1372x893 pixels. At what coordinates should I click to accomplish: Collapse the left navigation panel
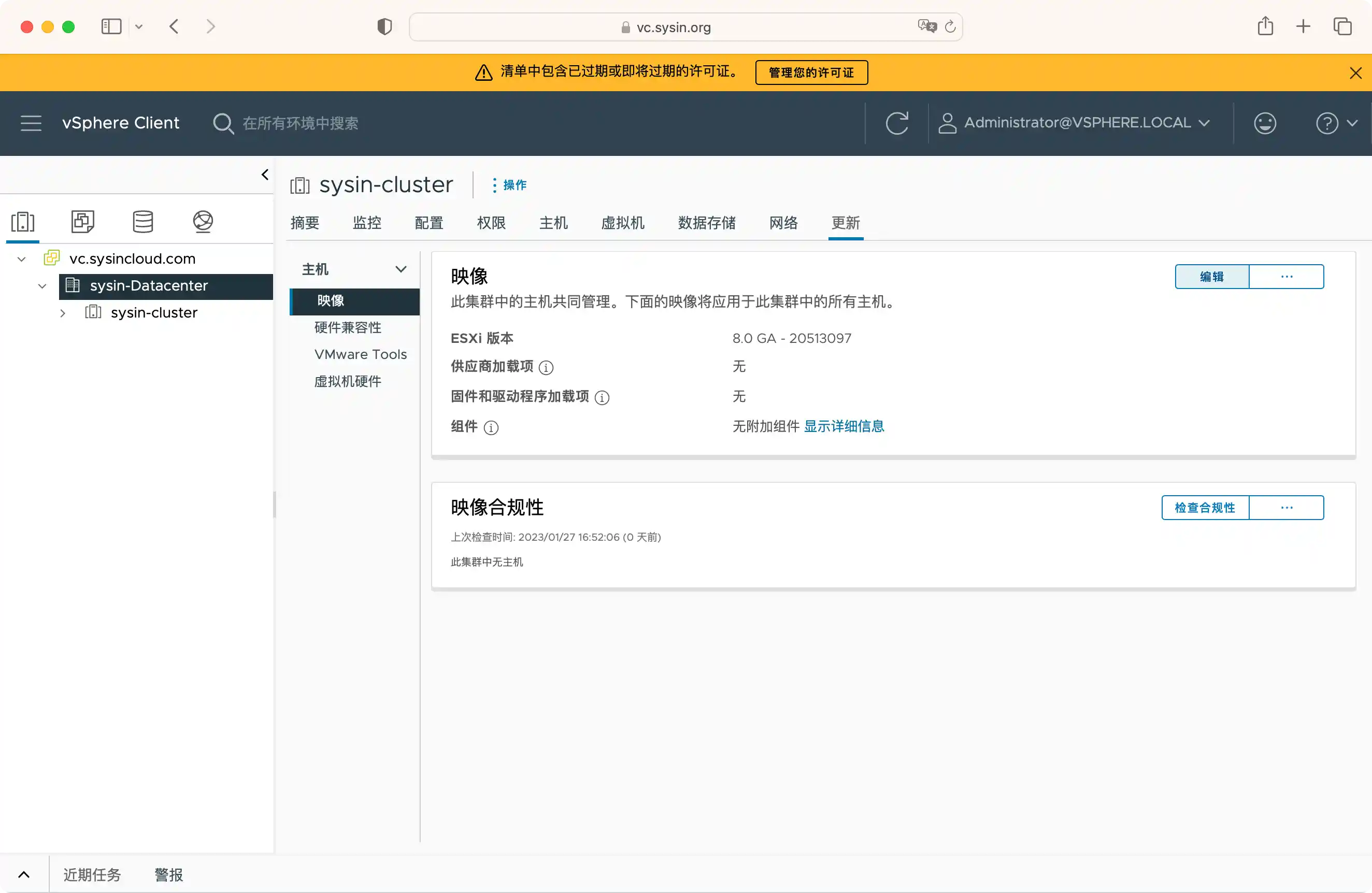click(265, 175)
